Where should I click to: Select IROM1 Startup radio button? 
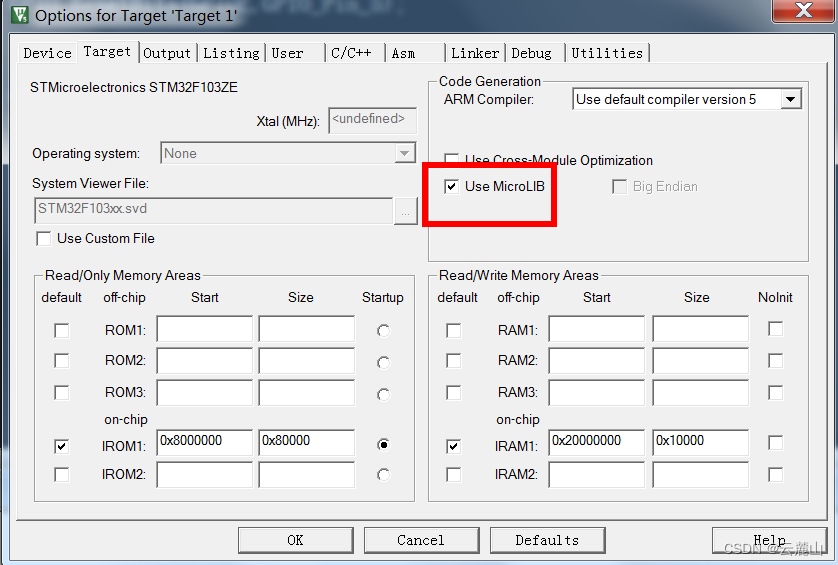point(383,444)
